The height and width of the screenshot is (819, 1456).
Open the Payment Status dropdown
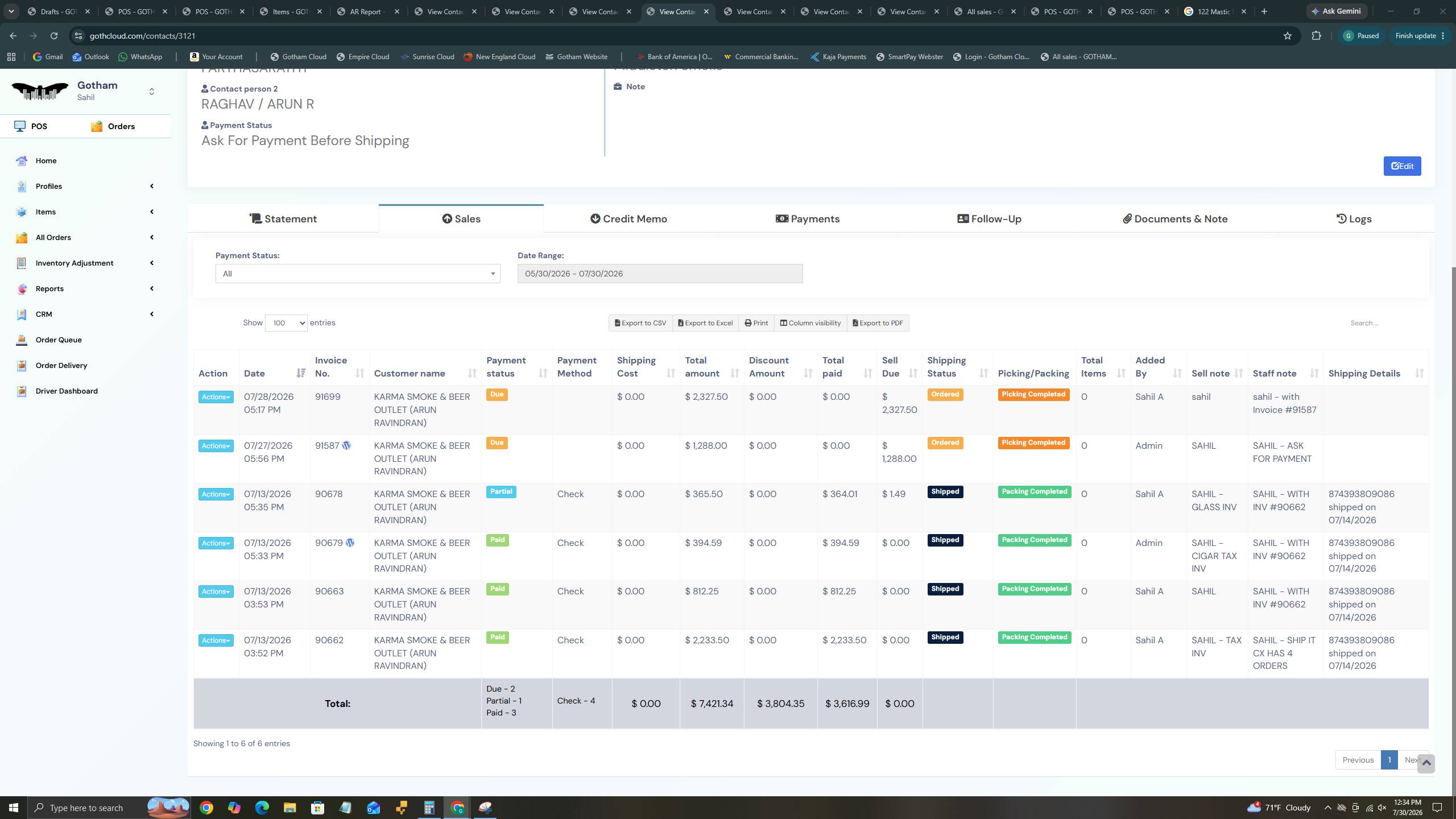click(x=358, y=274)
